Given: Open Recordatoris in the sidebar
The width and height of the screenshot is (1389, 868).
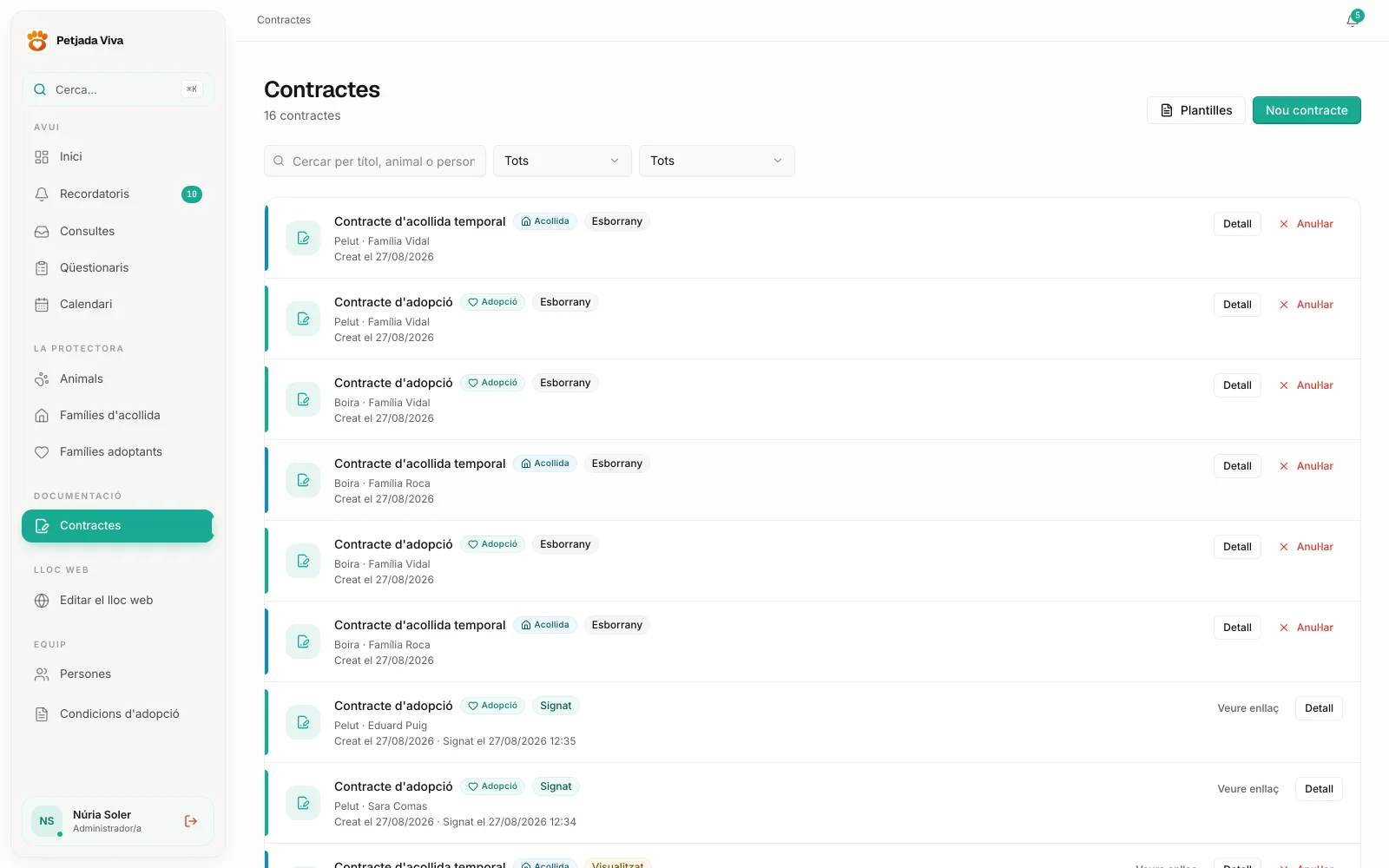Looking at the screenshot, I should (x=118, y=194).
